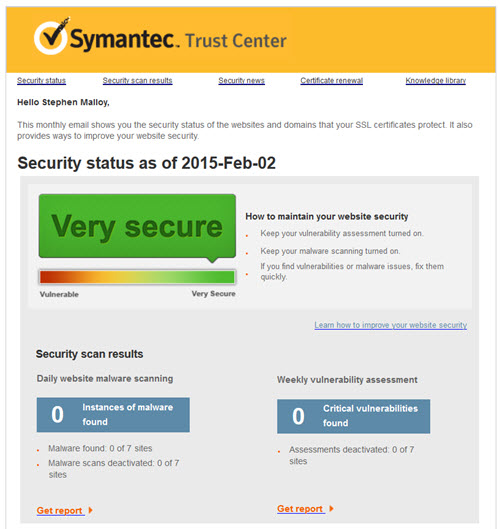Open the Security scan results nav link
Viewport: 500px width, 529px height.
coord(137,81)
